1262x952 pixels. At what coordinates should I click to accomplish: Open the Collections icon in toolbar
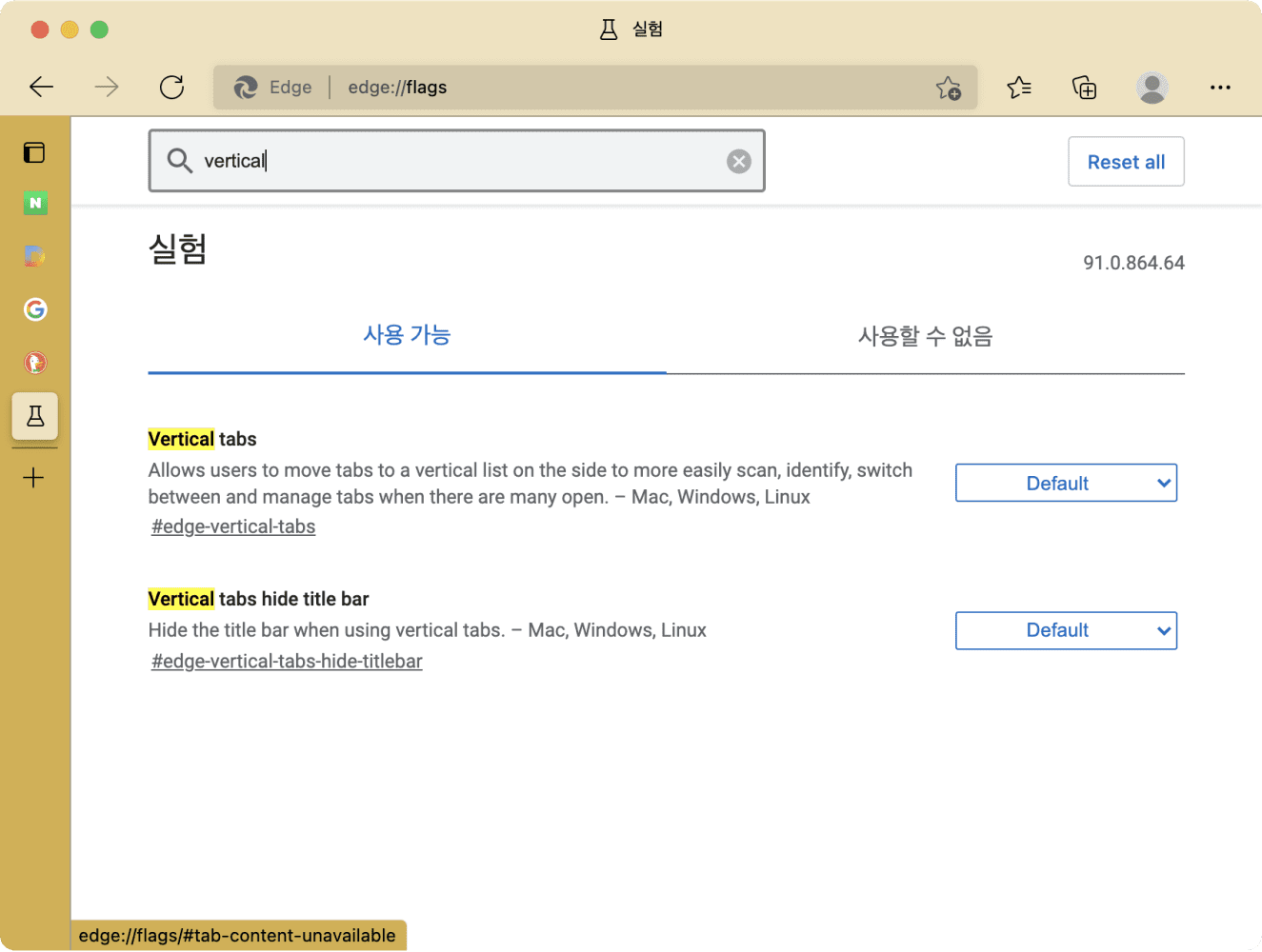[1084, 88]
